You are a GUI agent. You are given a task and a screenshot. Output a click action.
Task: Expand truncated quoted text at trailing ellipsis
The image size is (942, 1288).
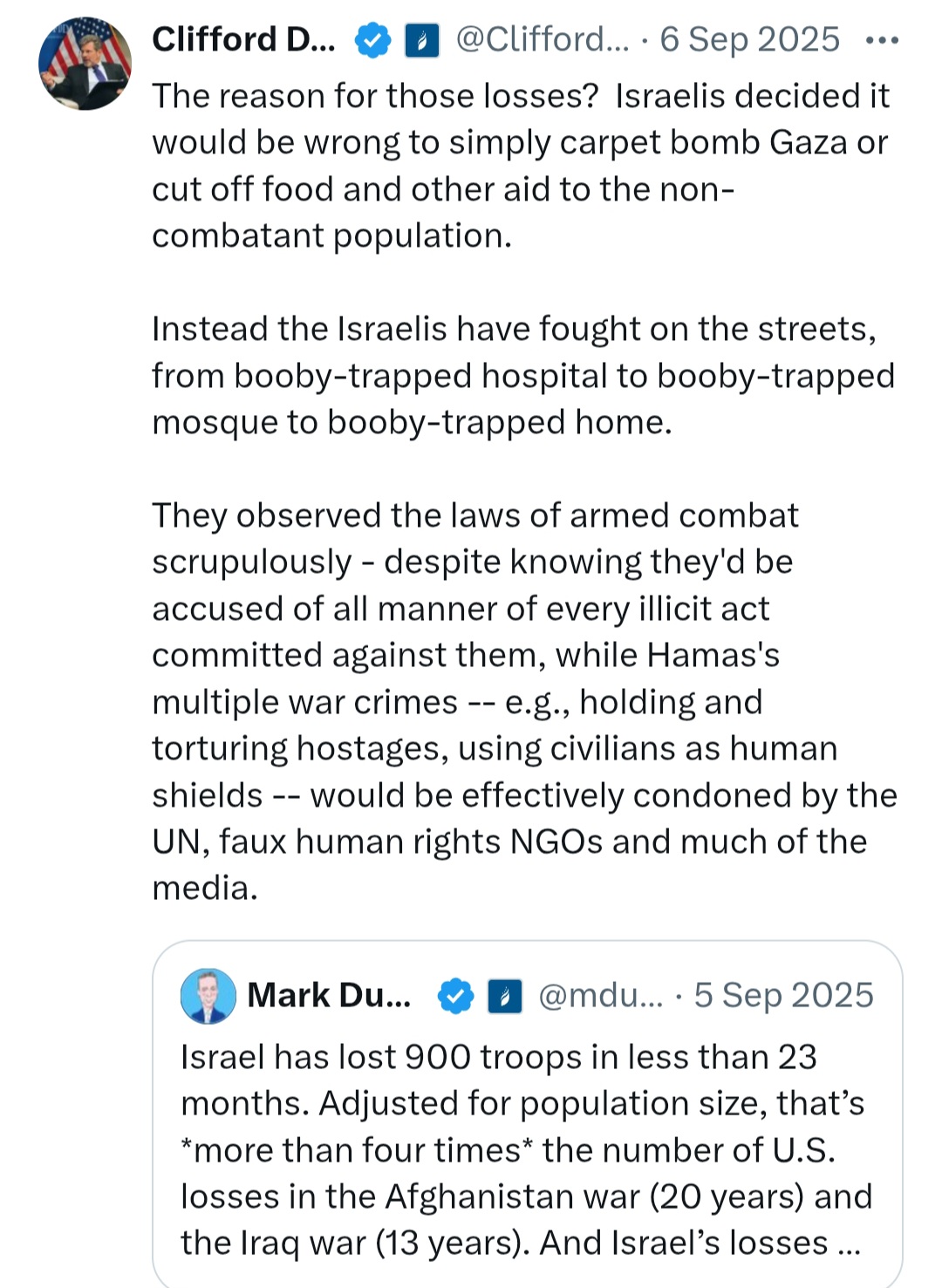pyautogui.click(x=848, y=1244)
